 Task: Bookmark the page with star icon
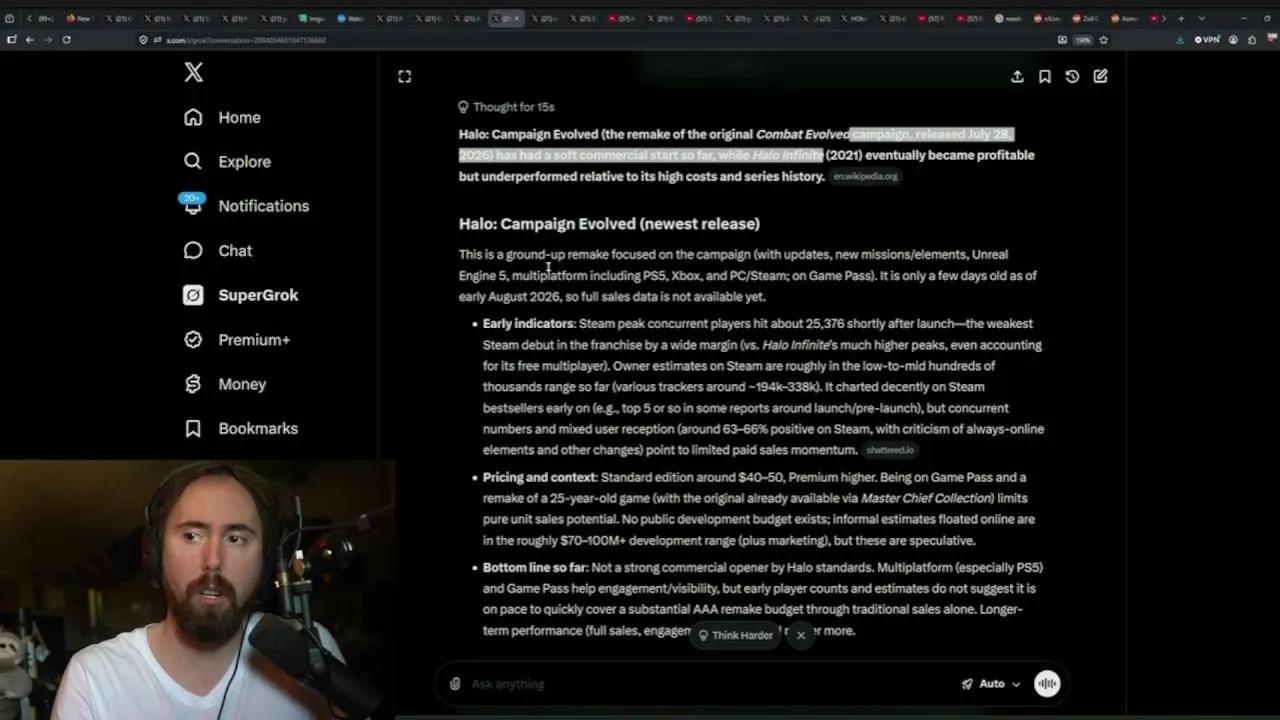coord(1104,40)
